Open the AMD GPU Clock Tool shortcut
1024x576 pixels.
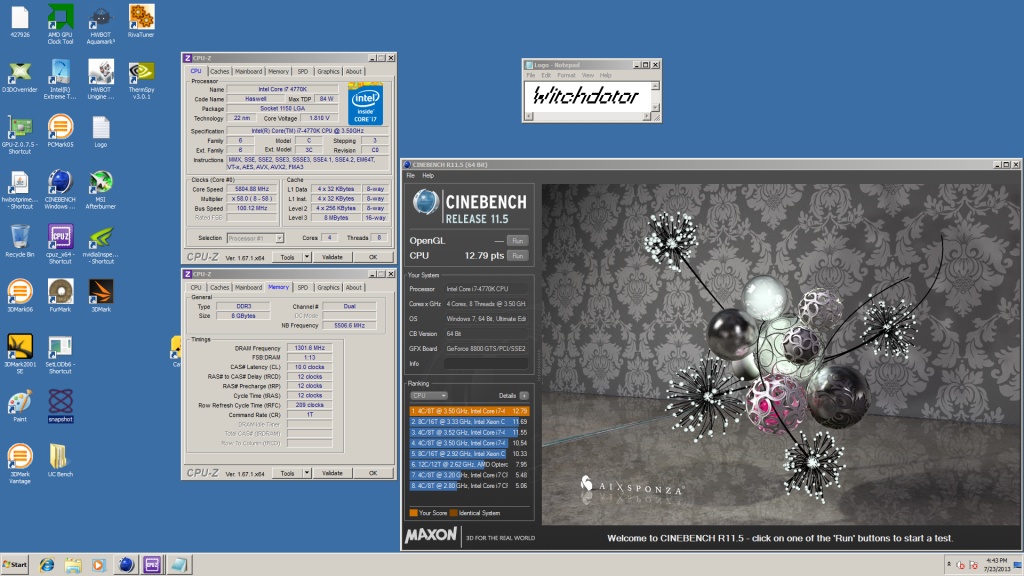(60, 16)
